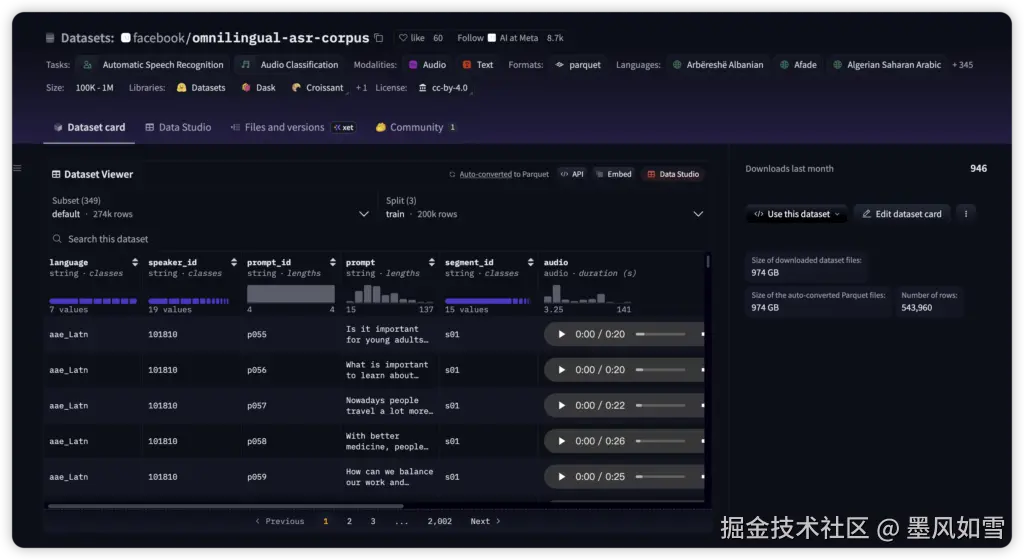Open the Community tab

coord(415,127)
